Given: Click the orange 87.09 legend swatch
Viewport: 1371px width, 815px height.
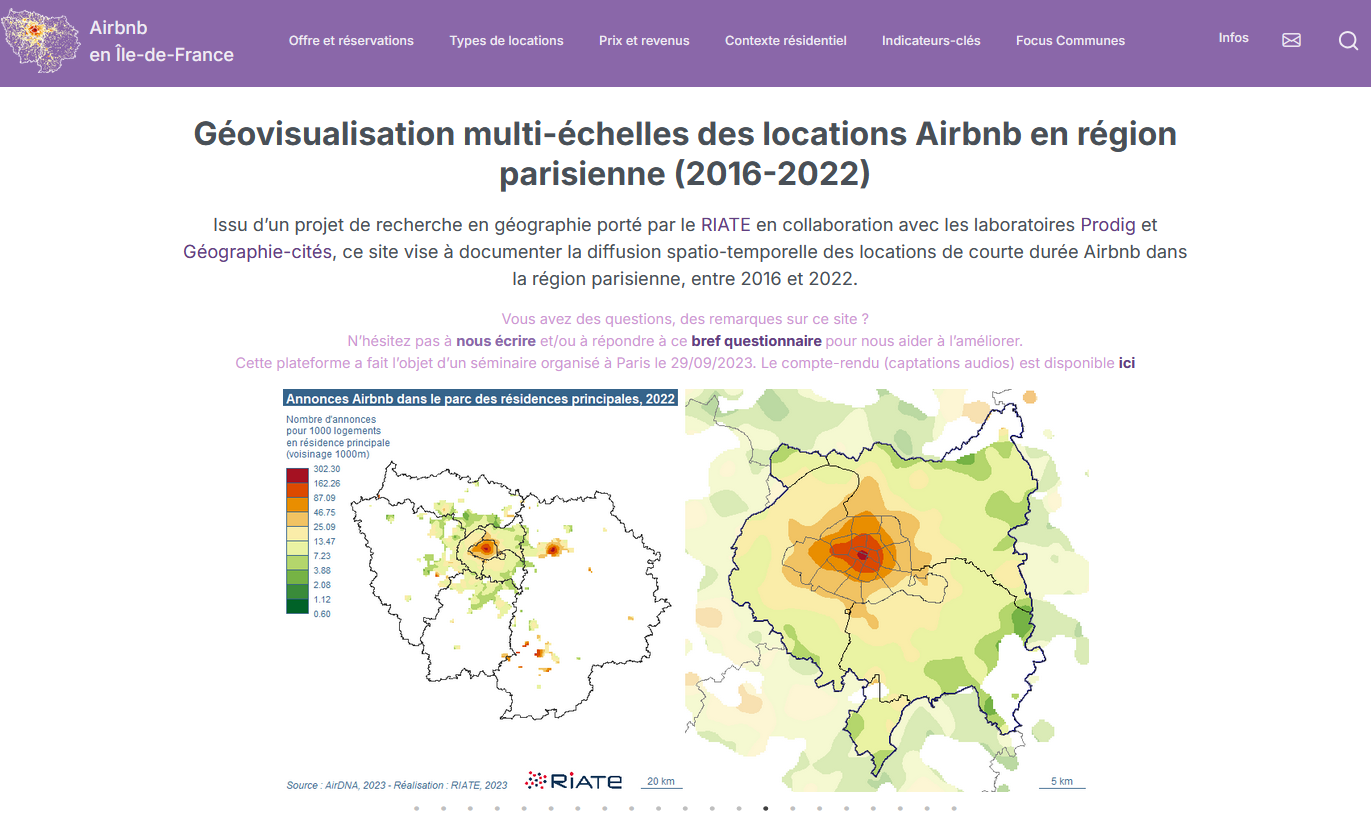Looking at the screenshot, I should 297,504.
